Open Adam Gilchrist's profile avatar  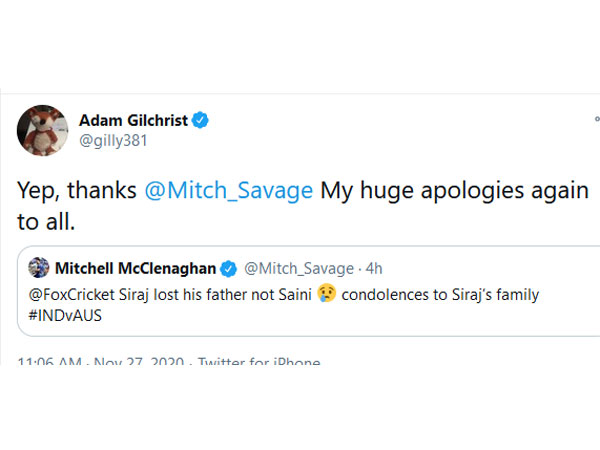pos(42,130)
